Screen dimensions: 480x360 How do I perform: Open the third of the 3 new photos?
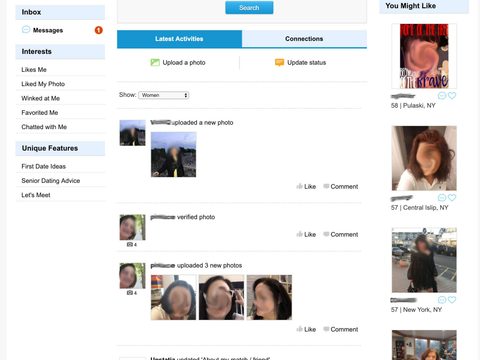pos(269,297)
